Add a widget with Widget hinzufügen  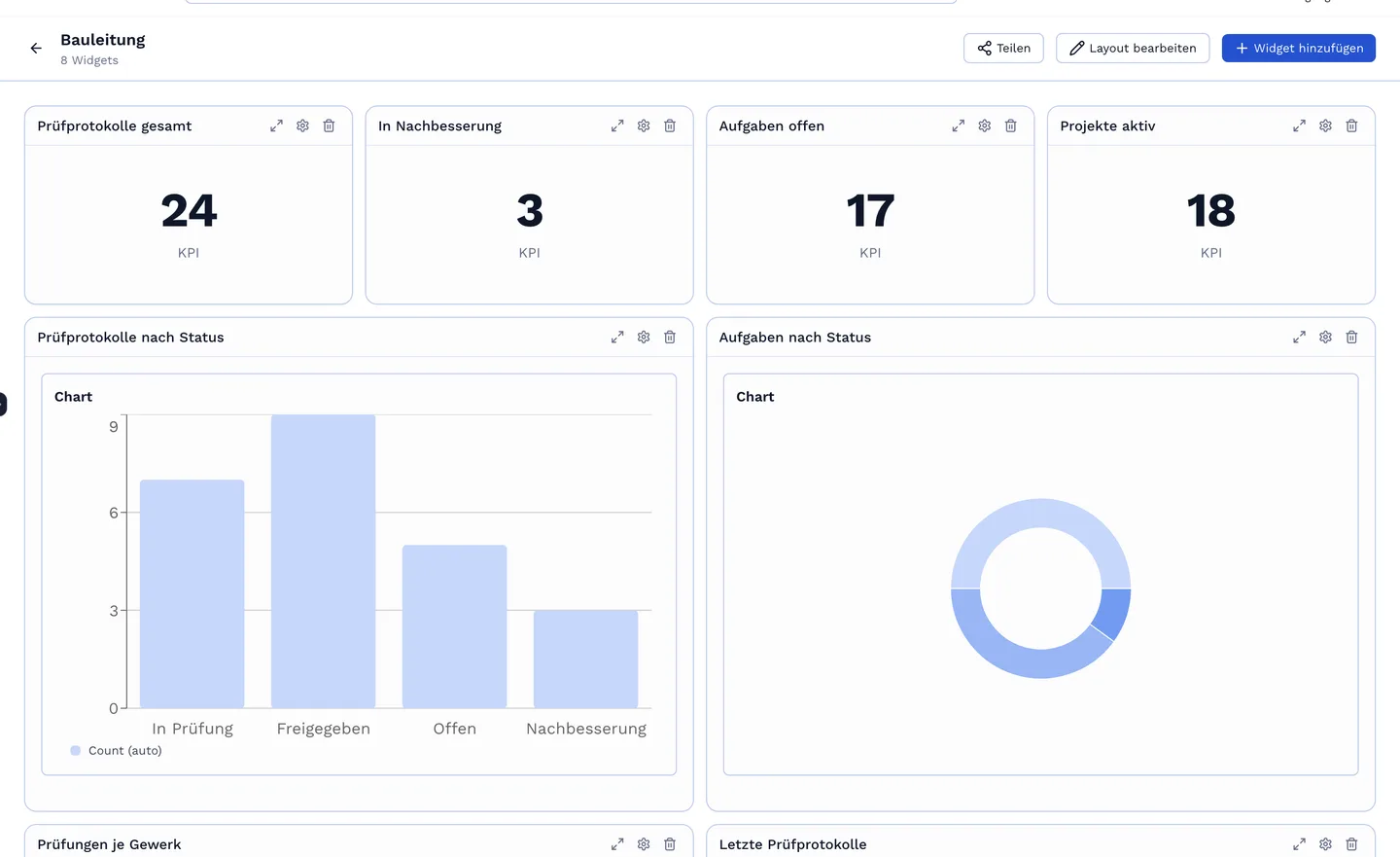[1299, 48]
